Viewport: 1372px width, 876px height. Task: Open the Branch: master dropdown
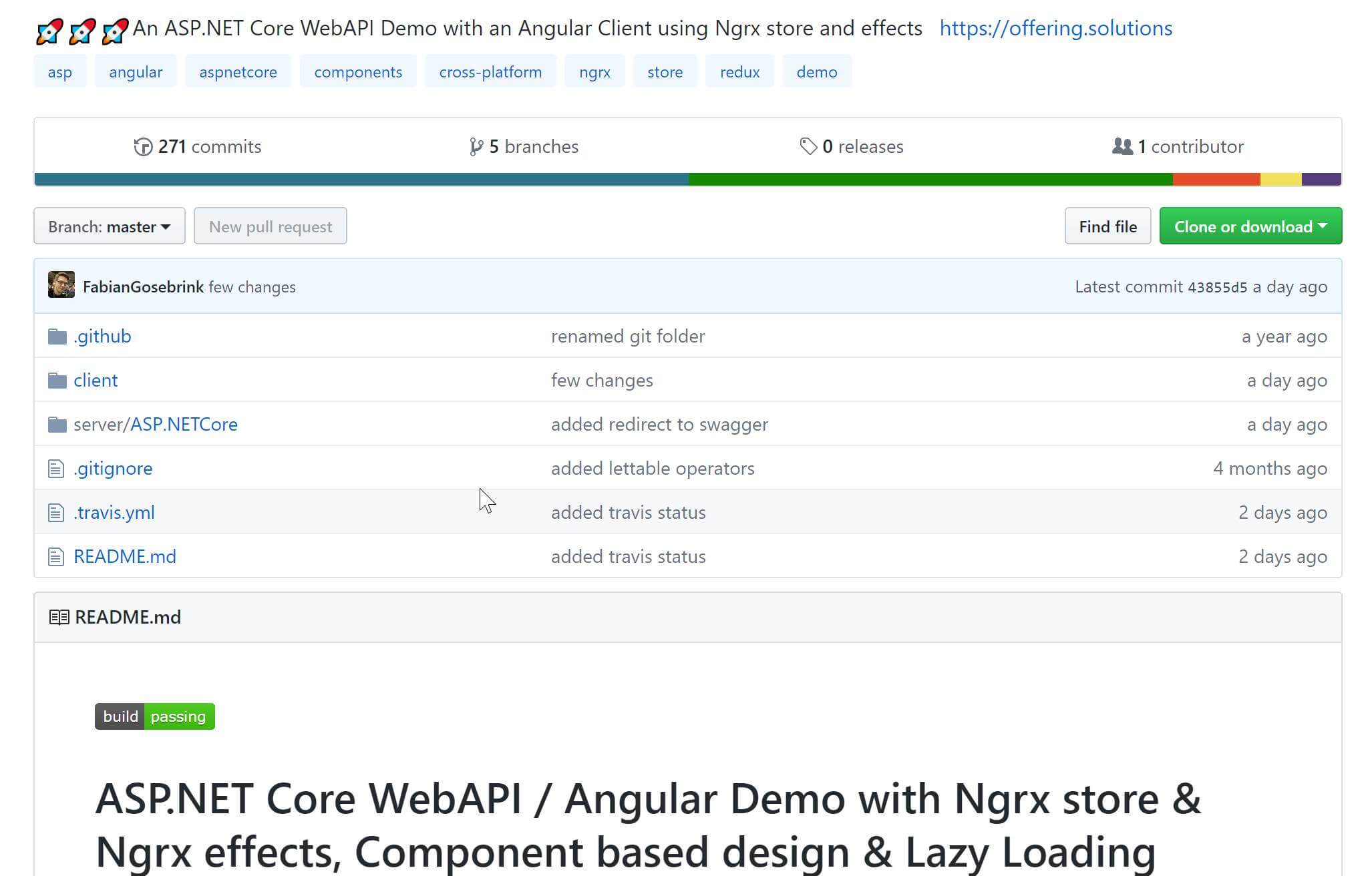(110, 226)
